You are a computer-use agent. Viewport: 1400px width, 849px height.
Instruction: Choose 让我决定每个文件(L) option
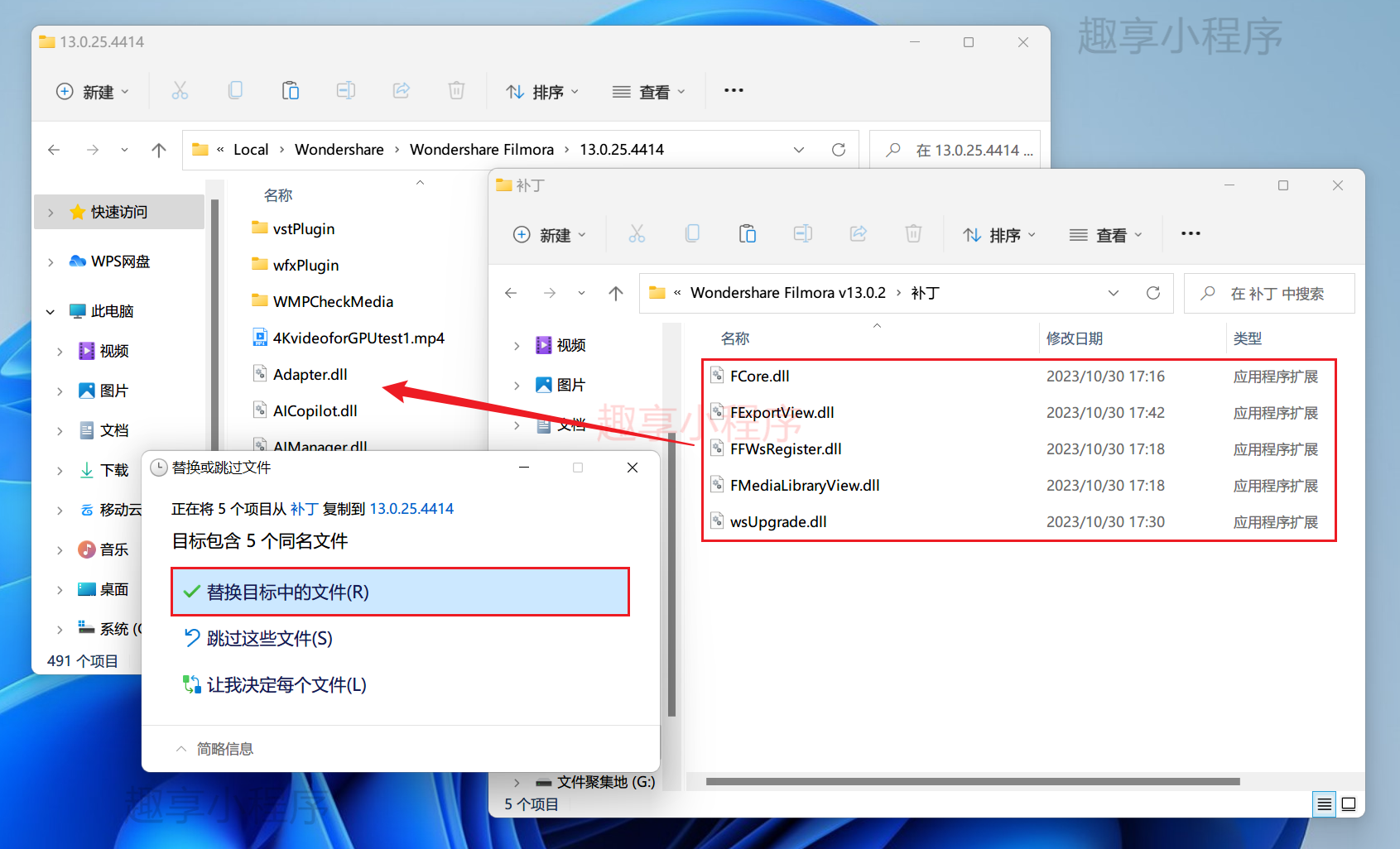point(275,684)
